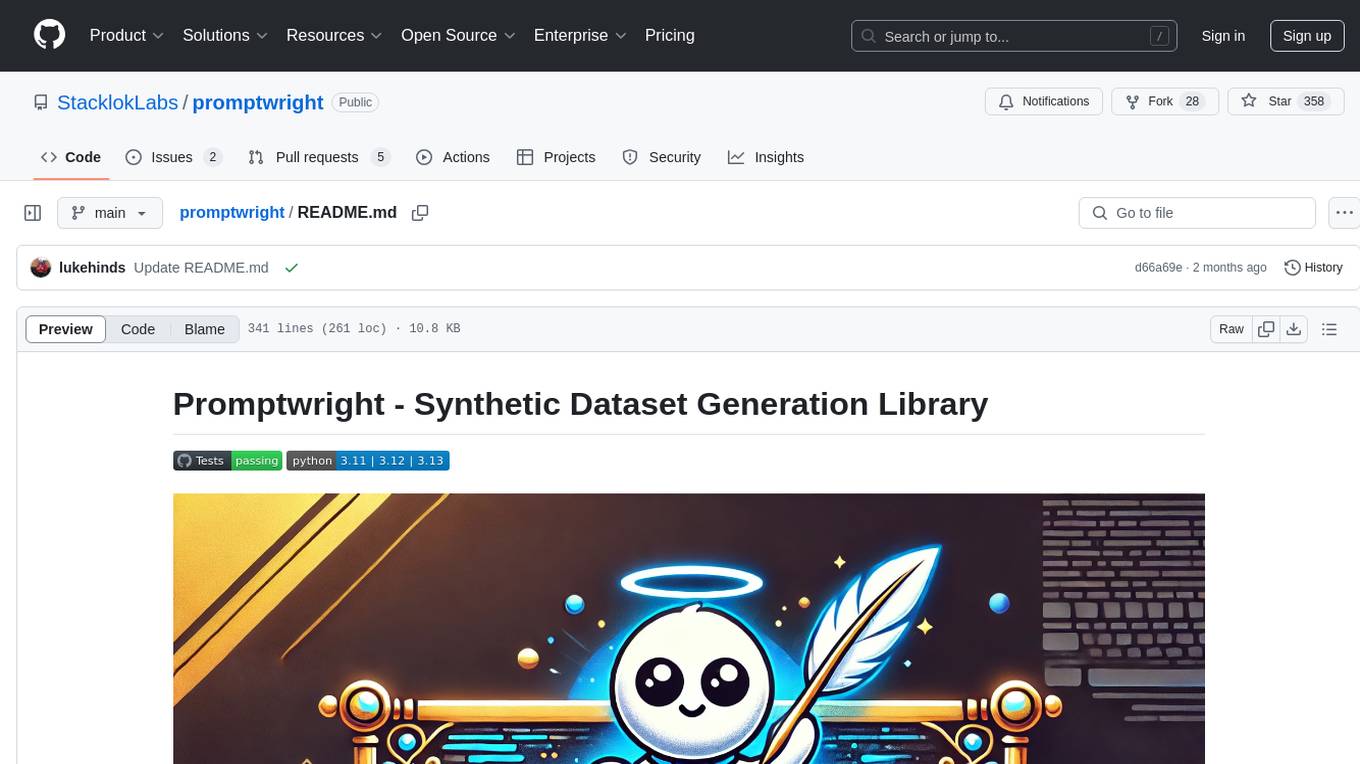The height and width of the screenshot is (764, 1360).
Task: Open promptwright repository link in header
Action: coord(258,102)
